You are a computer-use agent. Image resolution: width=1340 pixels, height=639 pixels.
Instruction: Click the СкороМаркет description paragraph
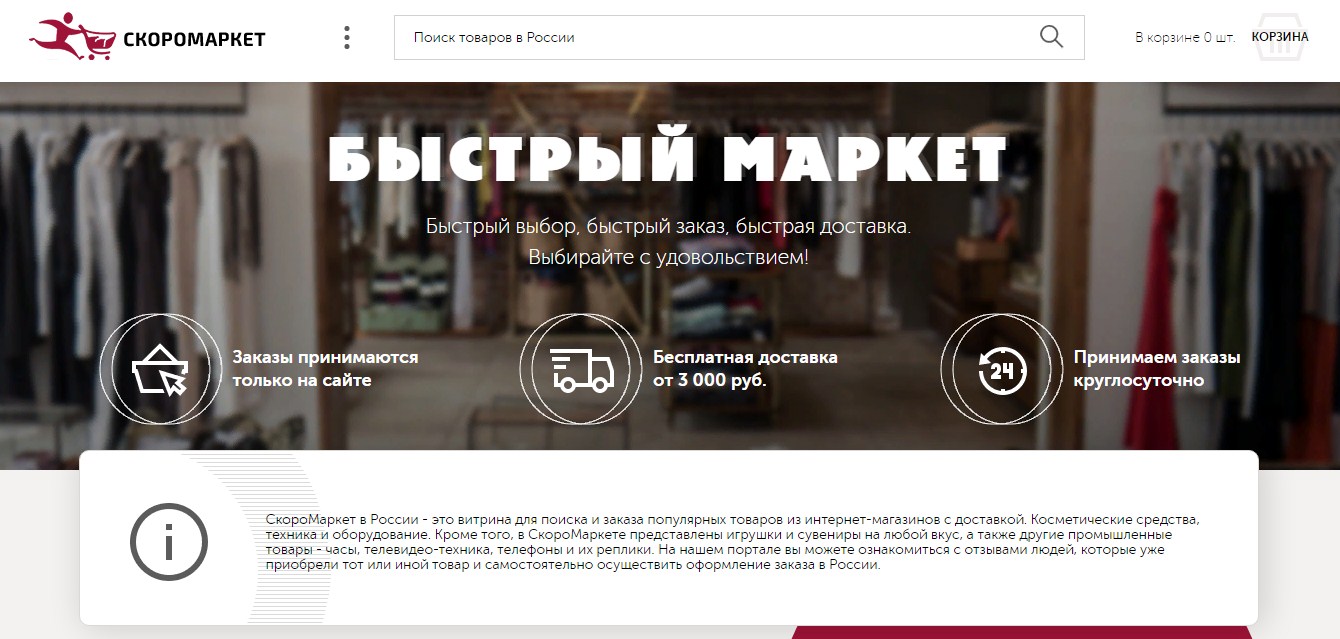(732, 542)
